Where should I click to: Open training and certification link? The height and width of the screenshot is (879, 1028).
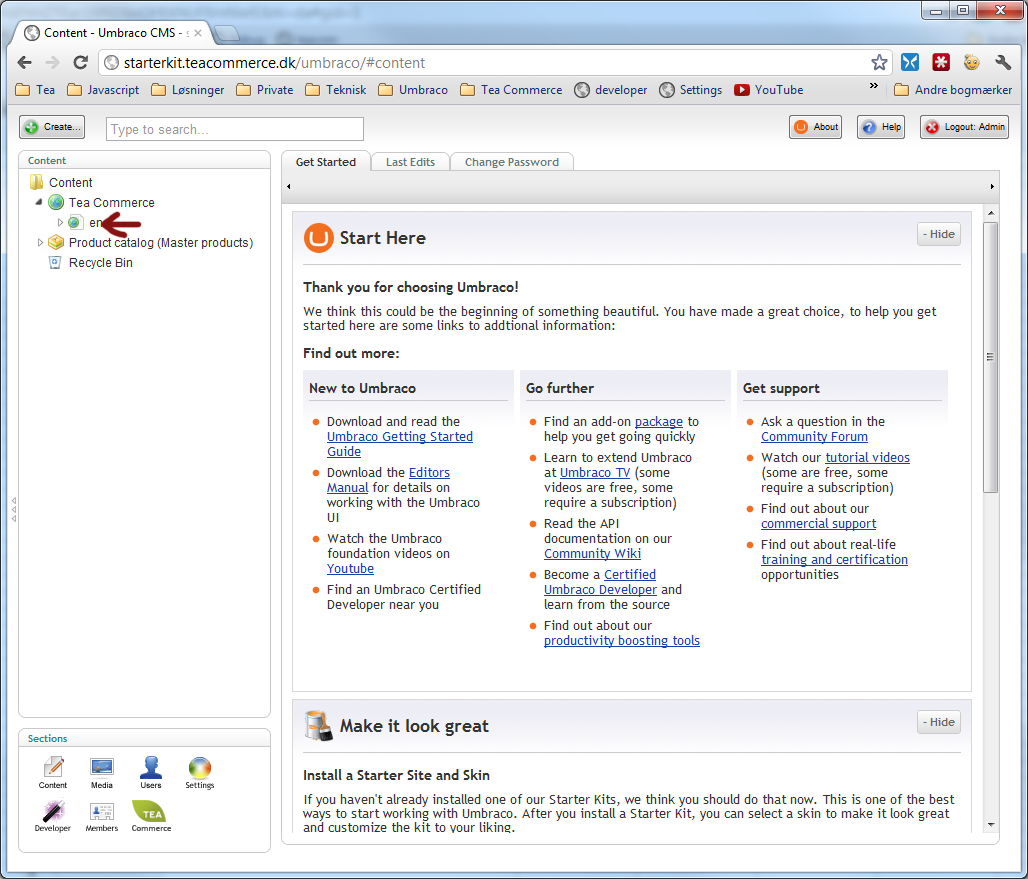point(834,559)
